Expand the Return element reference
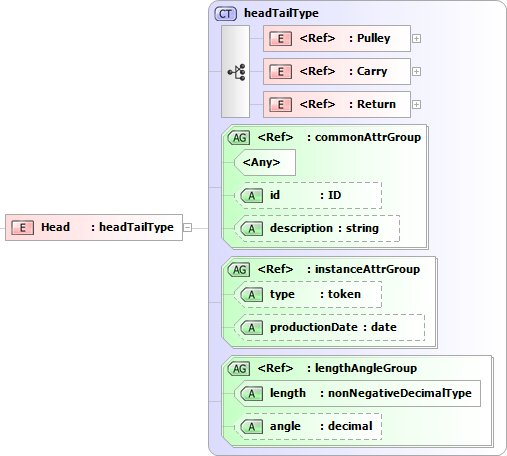This screenshot has width=507, height=456. (x=416, y=105)
